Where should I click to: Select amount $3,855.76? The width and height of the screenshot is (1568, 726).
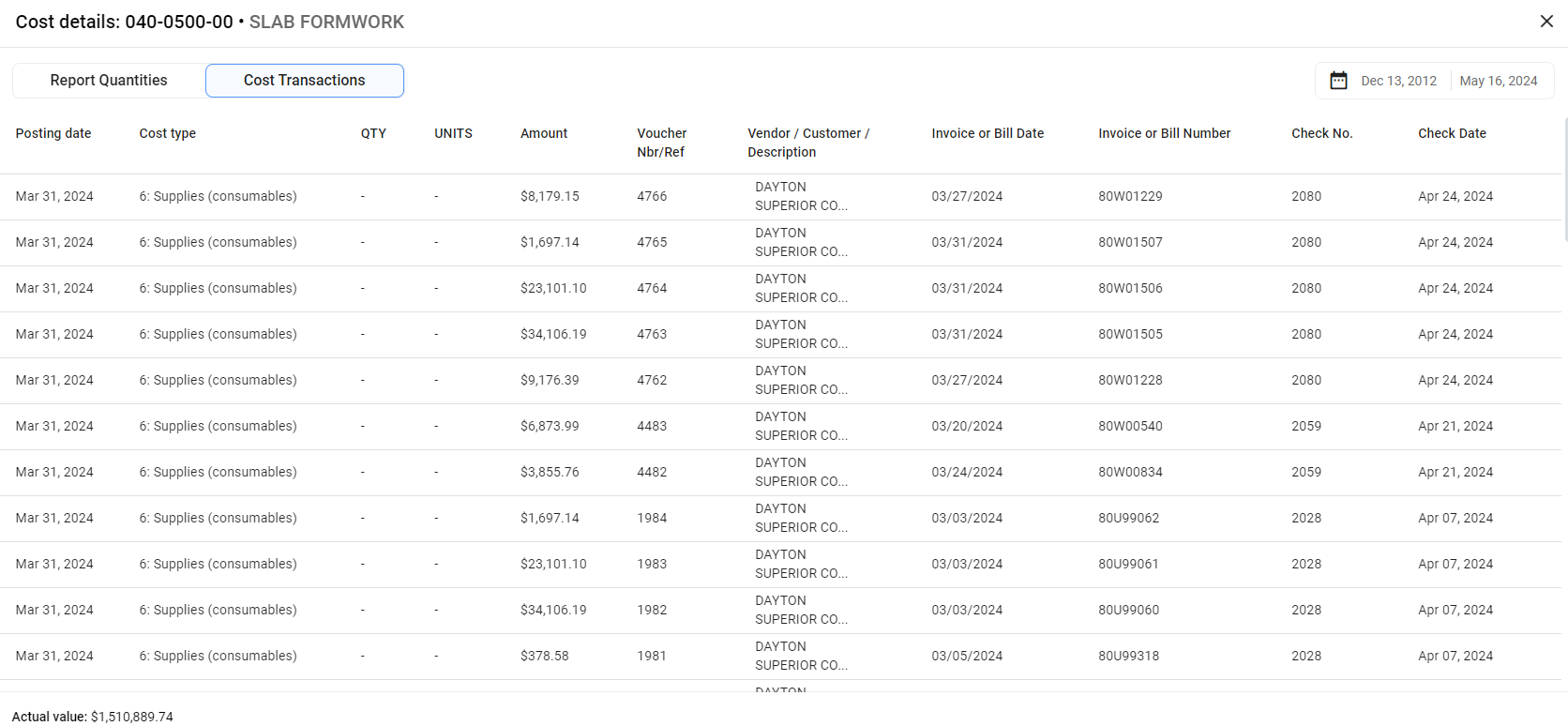coord(550,472)
